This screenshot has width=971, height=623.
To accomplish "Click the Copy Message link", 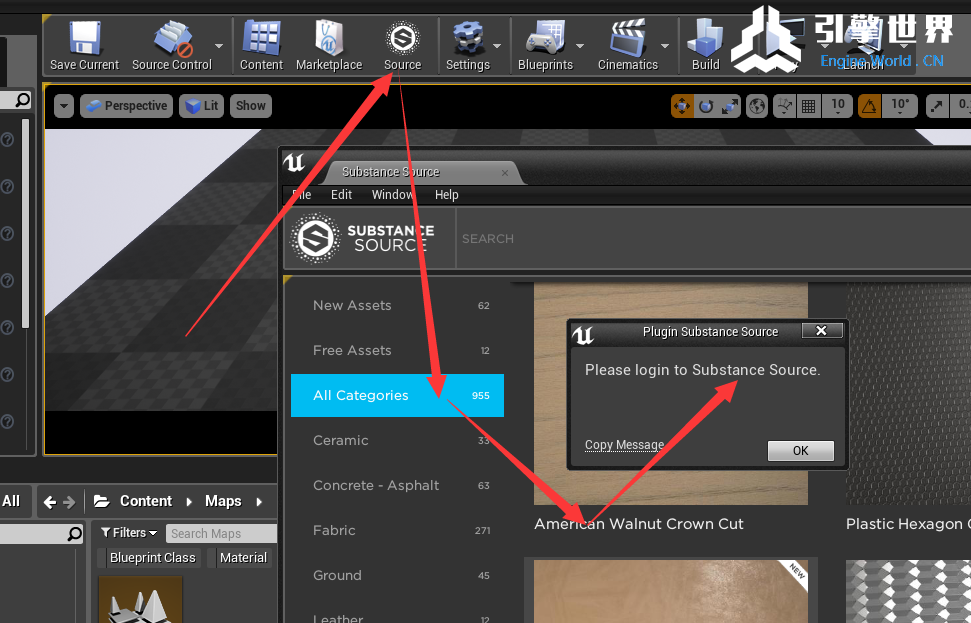I will (624, 445).
